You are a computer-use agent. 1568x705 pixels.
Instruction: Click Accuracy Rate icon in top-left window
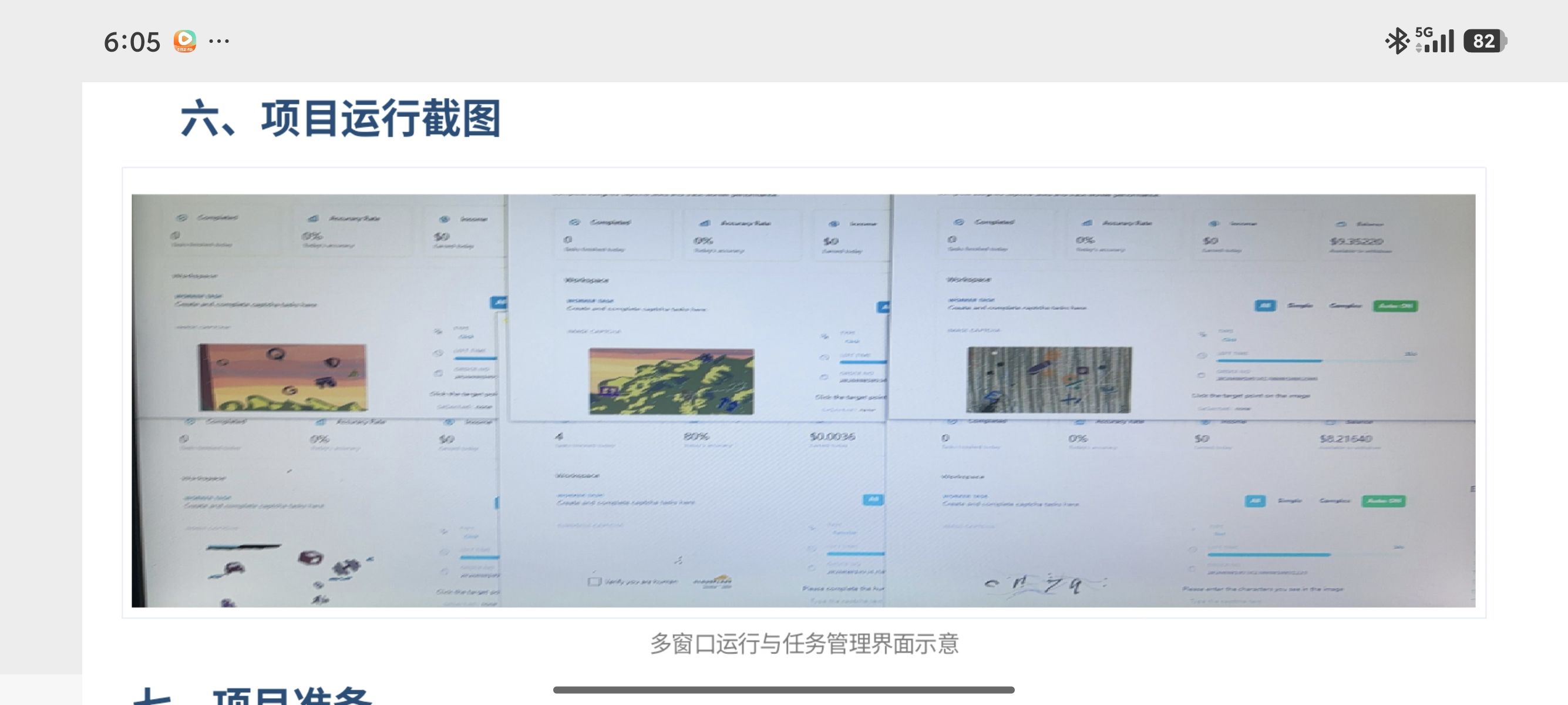pyautogui.click(x=314, y=219)
